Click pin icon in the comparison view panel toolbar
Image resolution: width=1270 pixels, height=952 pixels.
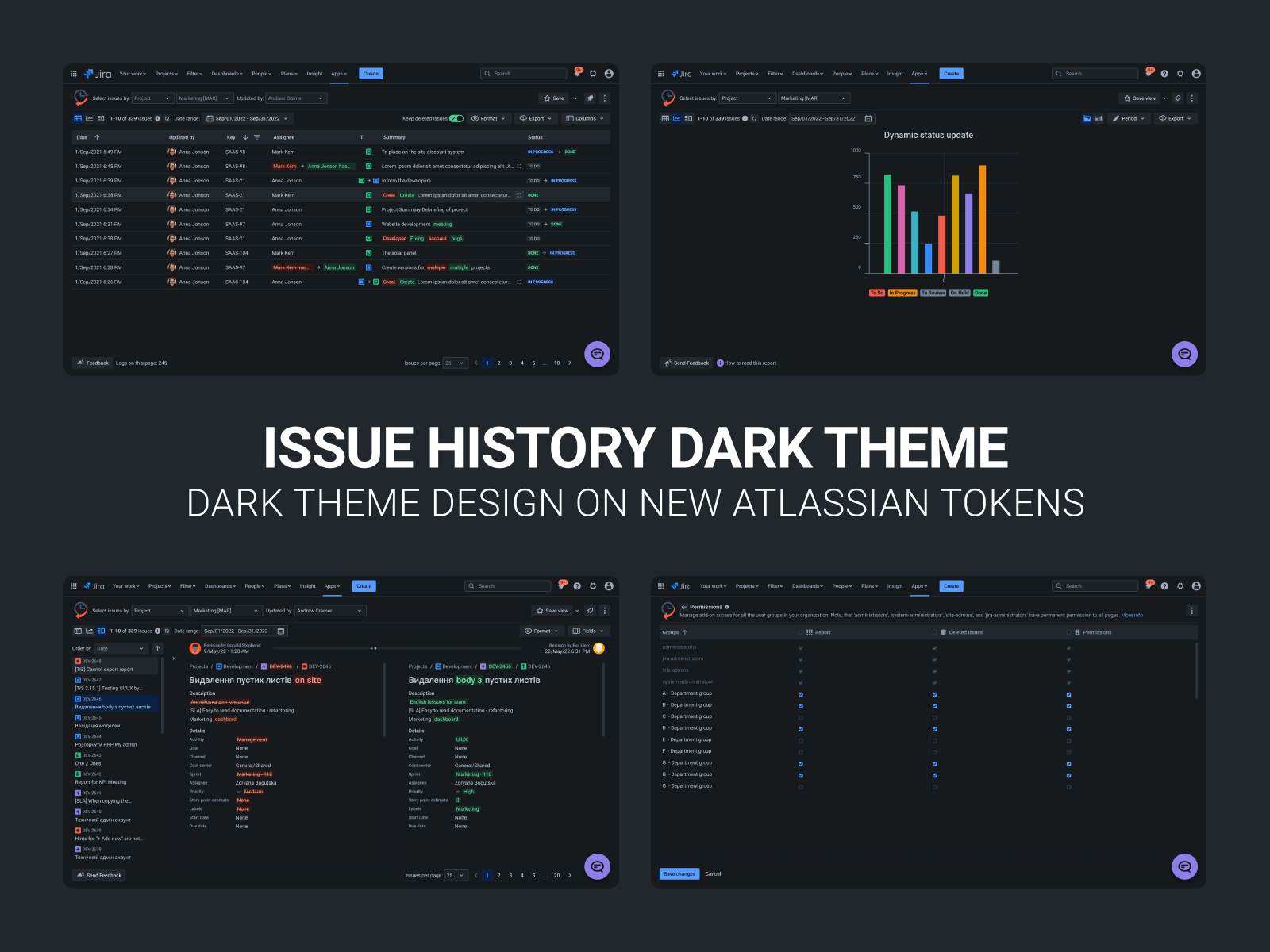point(590,611)
